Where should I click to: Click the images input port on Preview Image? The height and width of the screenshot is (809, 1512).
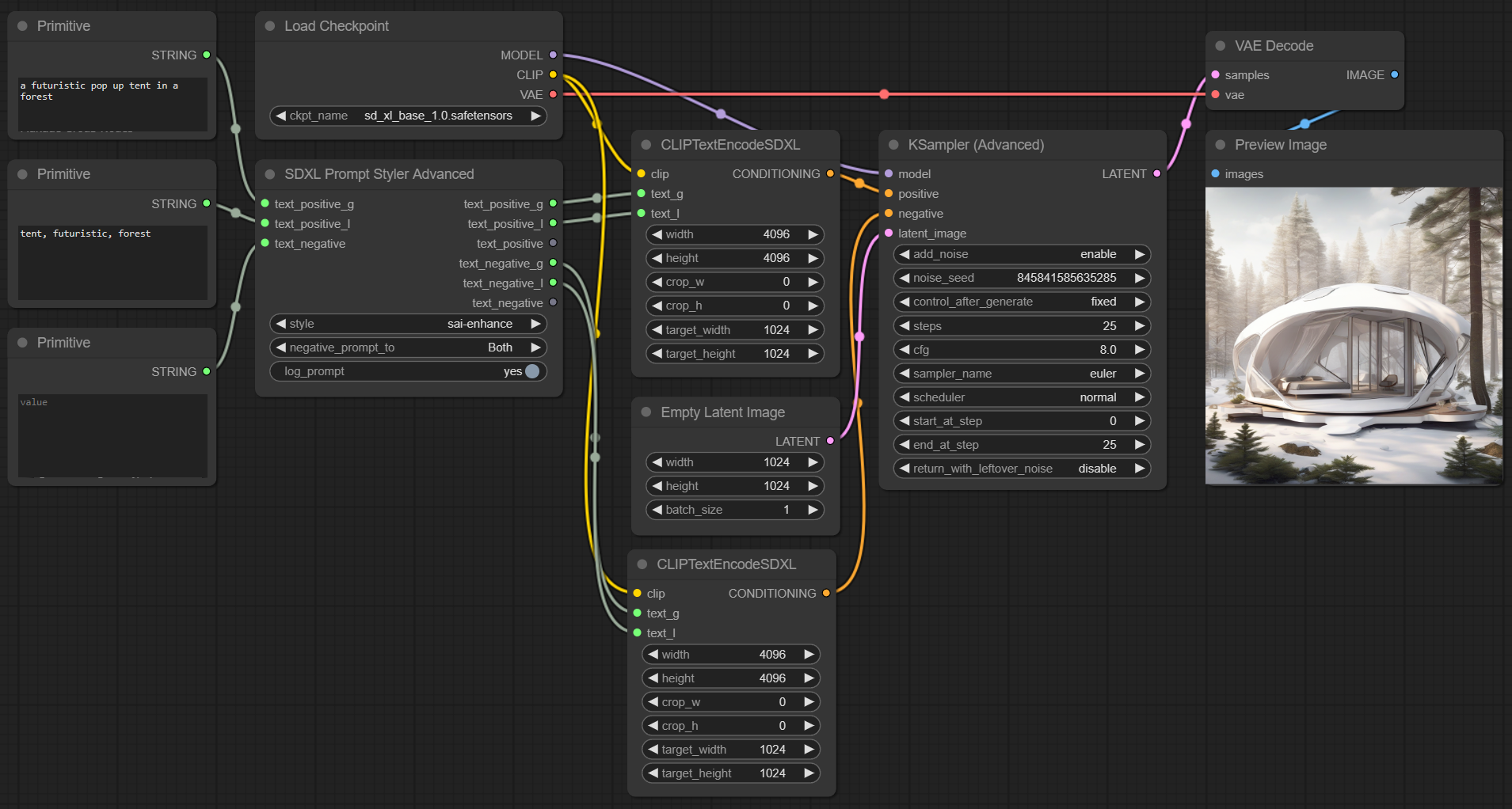point(1215,173)
